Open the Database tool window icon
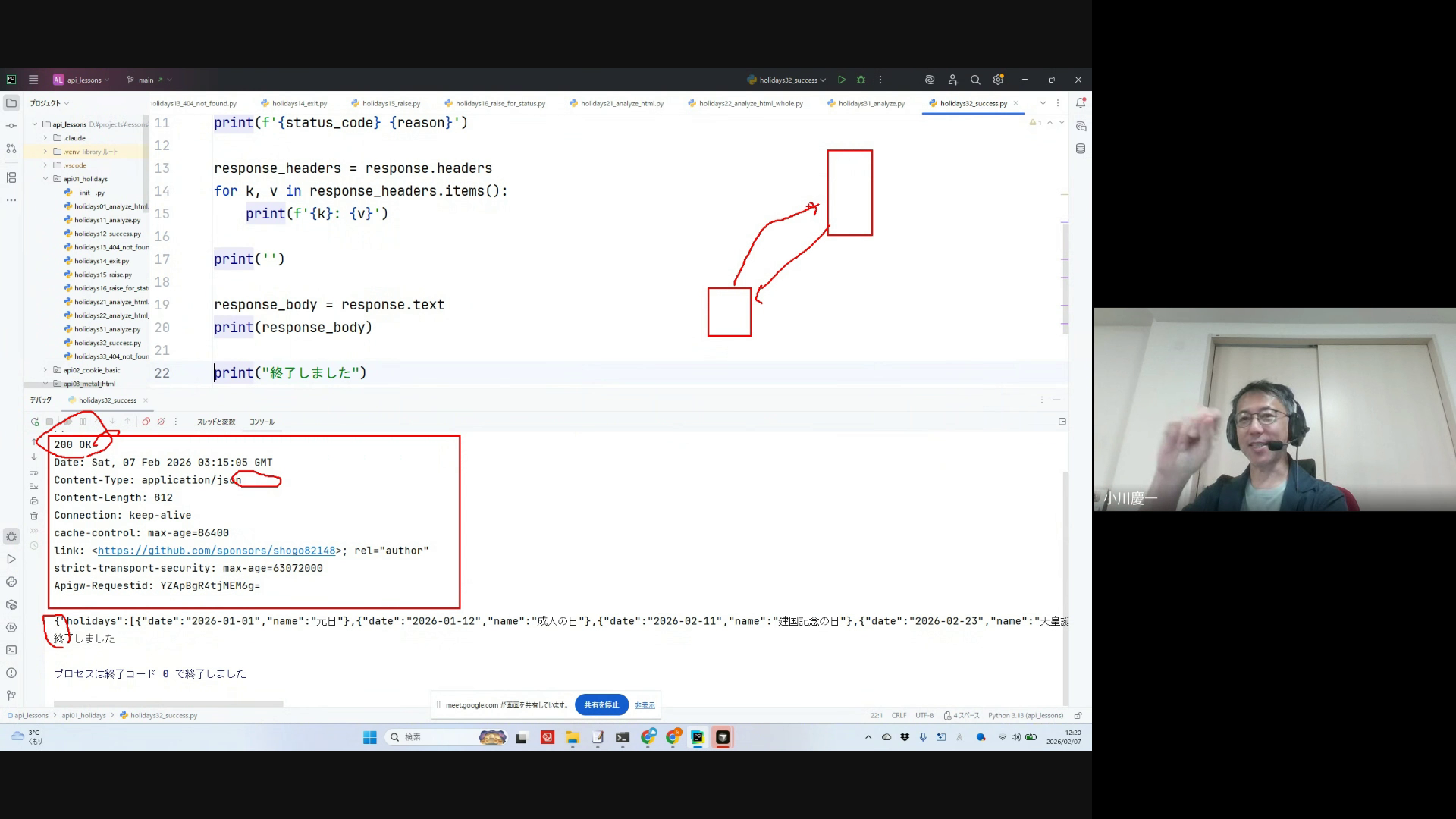 1081,149
